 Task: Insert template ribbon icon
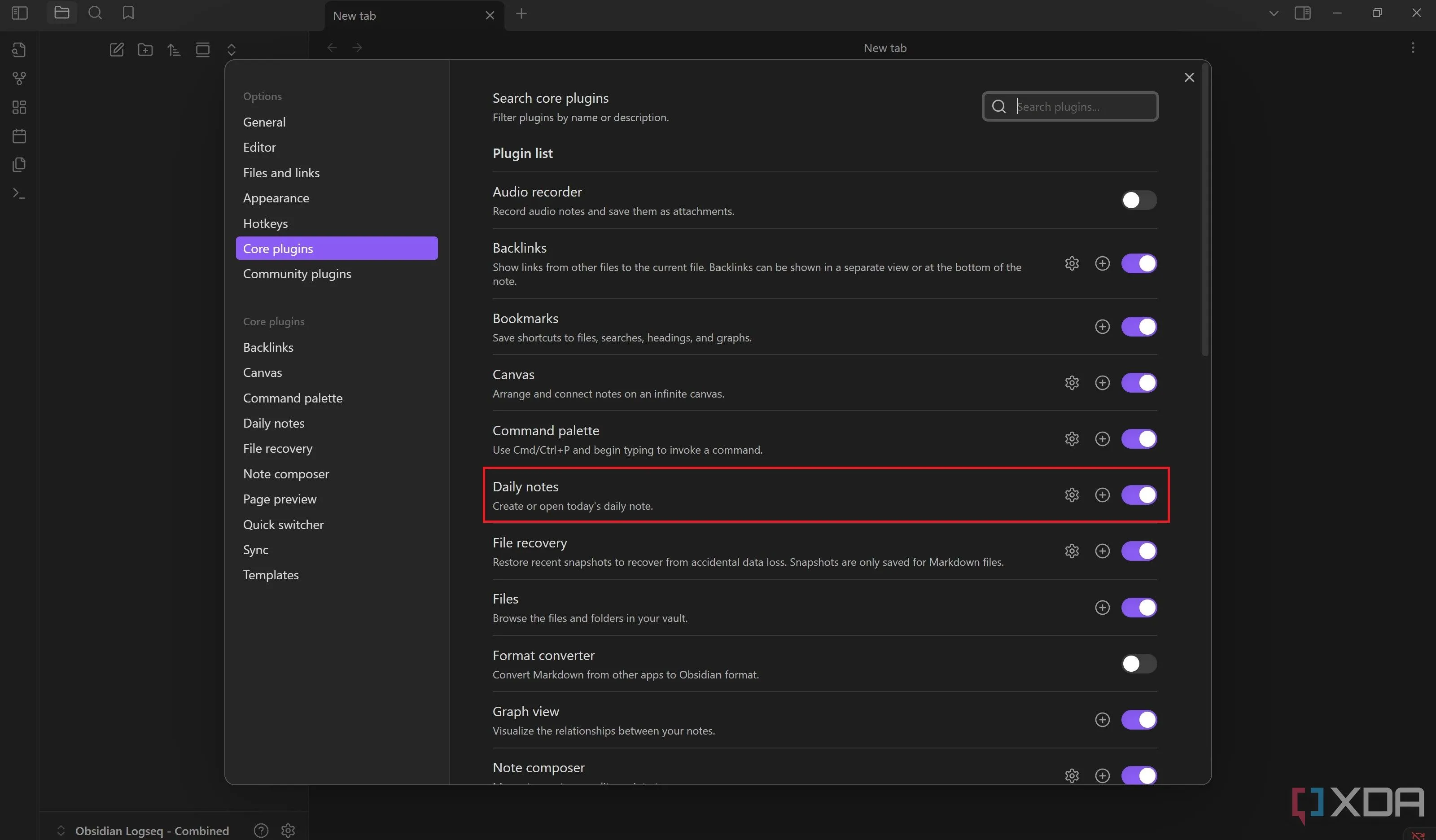[19, 165]
